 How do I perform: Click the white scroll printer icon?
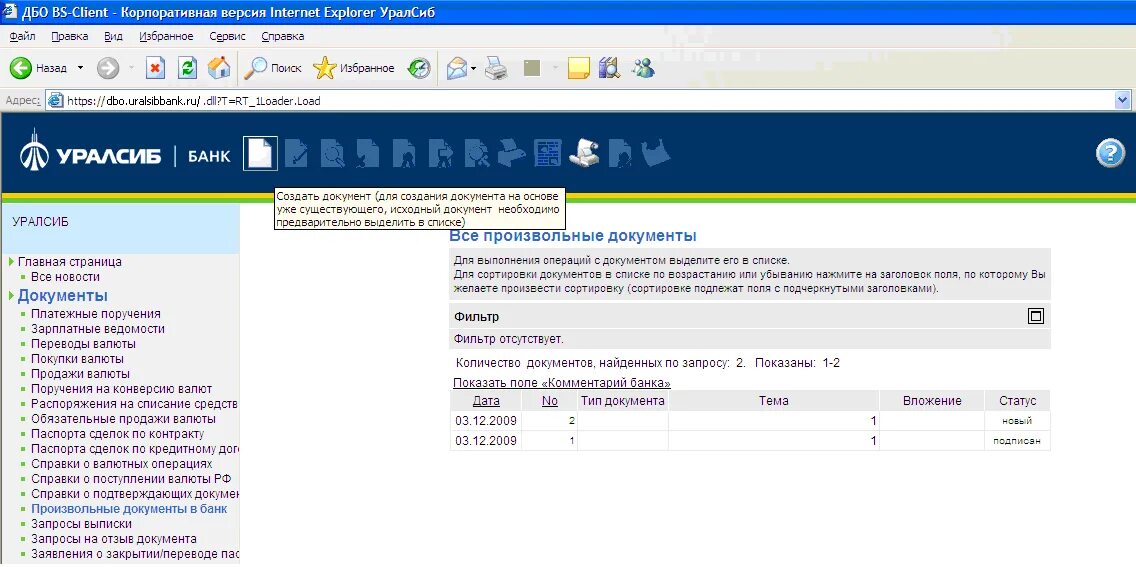click(584, 153)
